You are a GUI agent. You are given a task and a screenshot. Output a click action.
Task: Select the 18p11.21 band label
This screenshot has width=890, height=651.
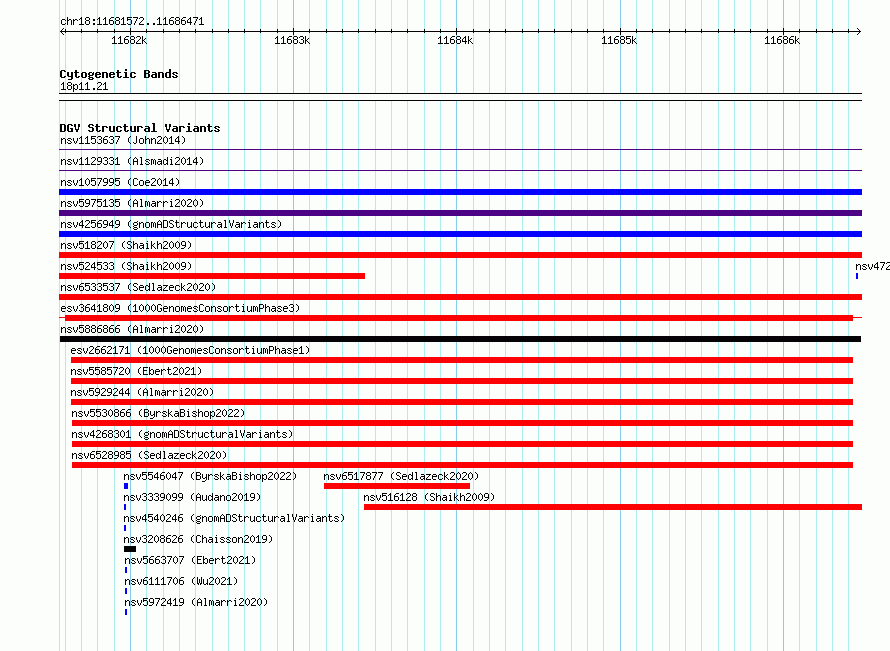coord(84,86)
